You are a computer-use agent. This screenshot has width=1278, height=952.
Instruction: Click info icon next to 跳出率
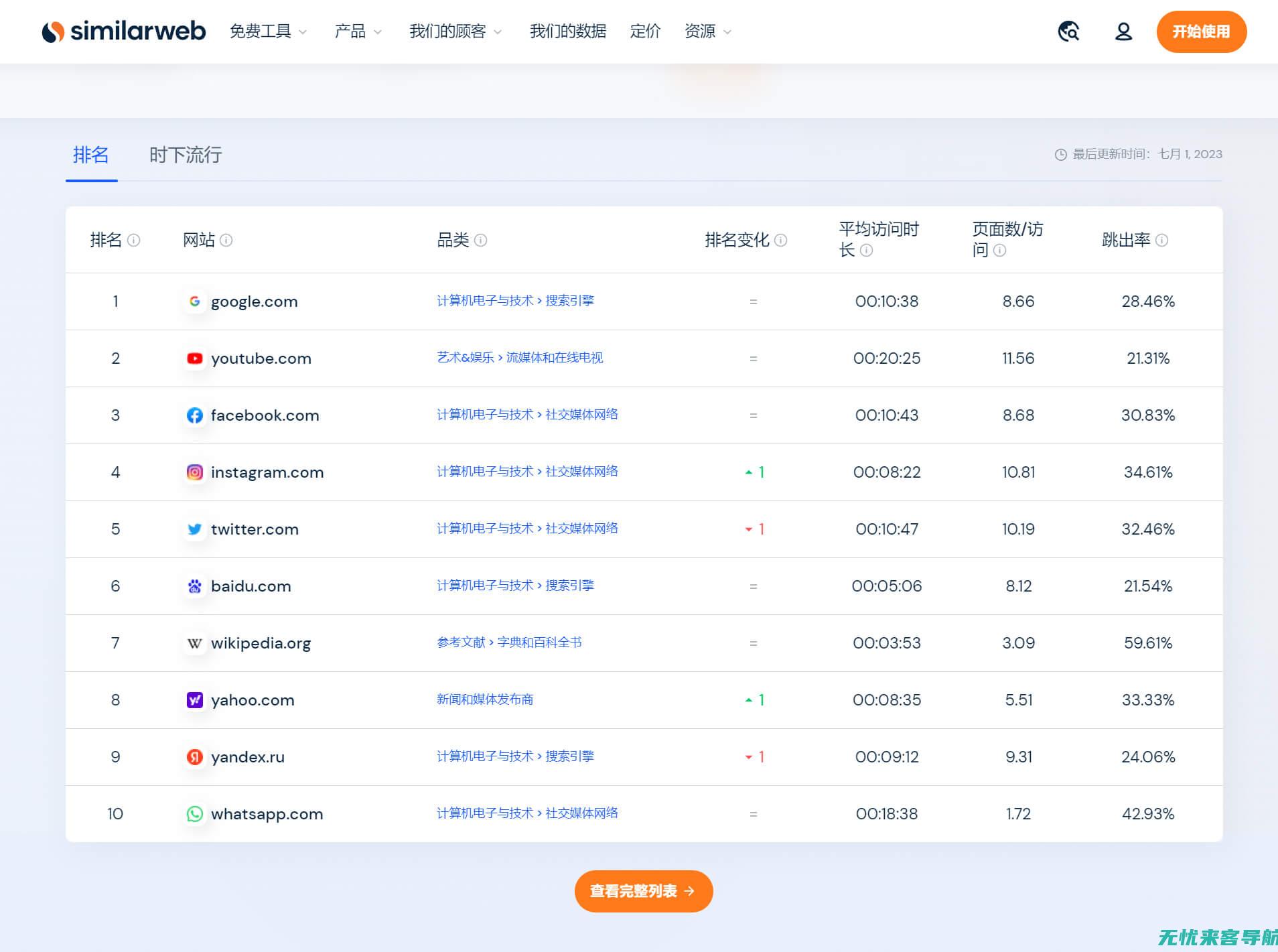[1162, 240]
